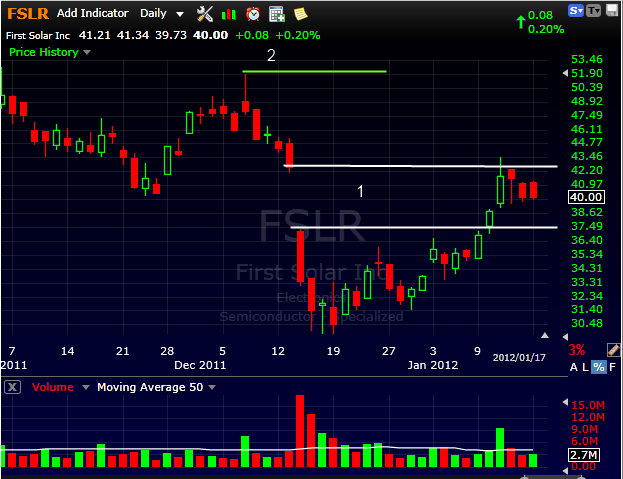The height and width of the screenshot is (479, 623).
Task: Click the price axis arrow at 51.90
Action: tap(565, 73)
